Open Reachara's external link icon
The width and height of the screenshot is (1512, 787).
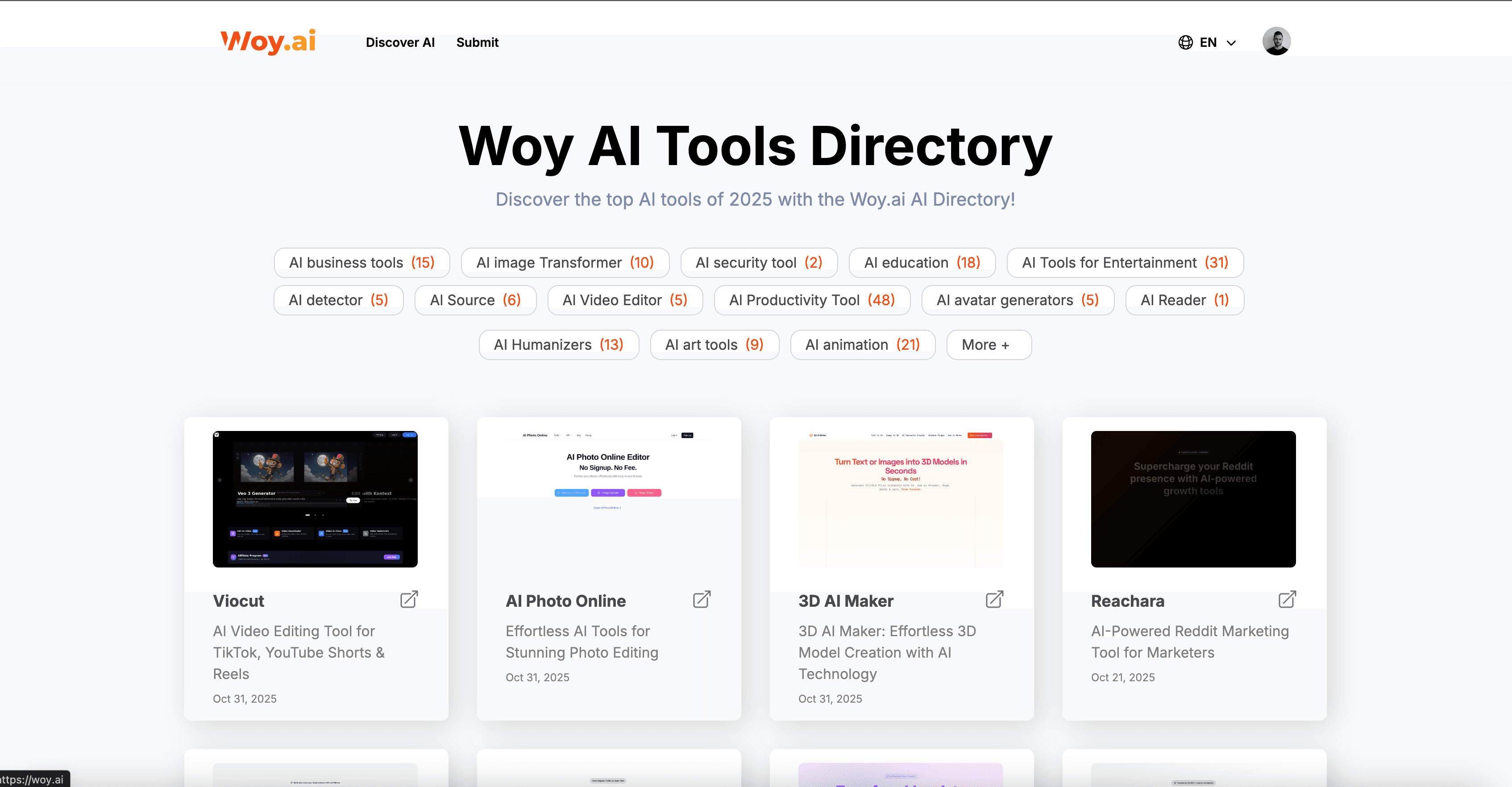[x=1287, y=599]
